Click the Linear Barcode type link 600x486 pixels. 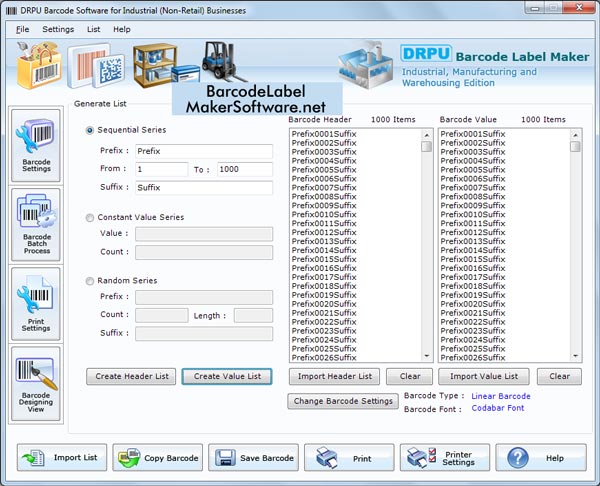501,396
